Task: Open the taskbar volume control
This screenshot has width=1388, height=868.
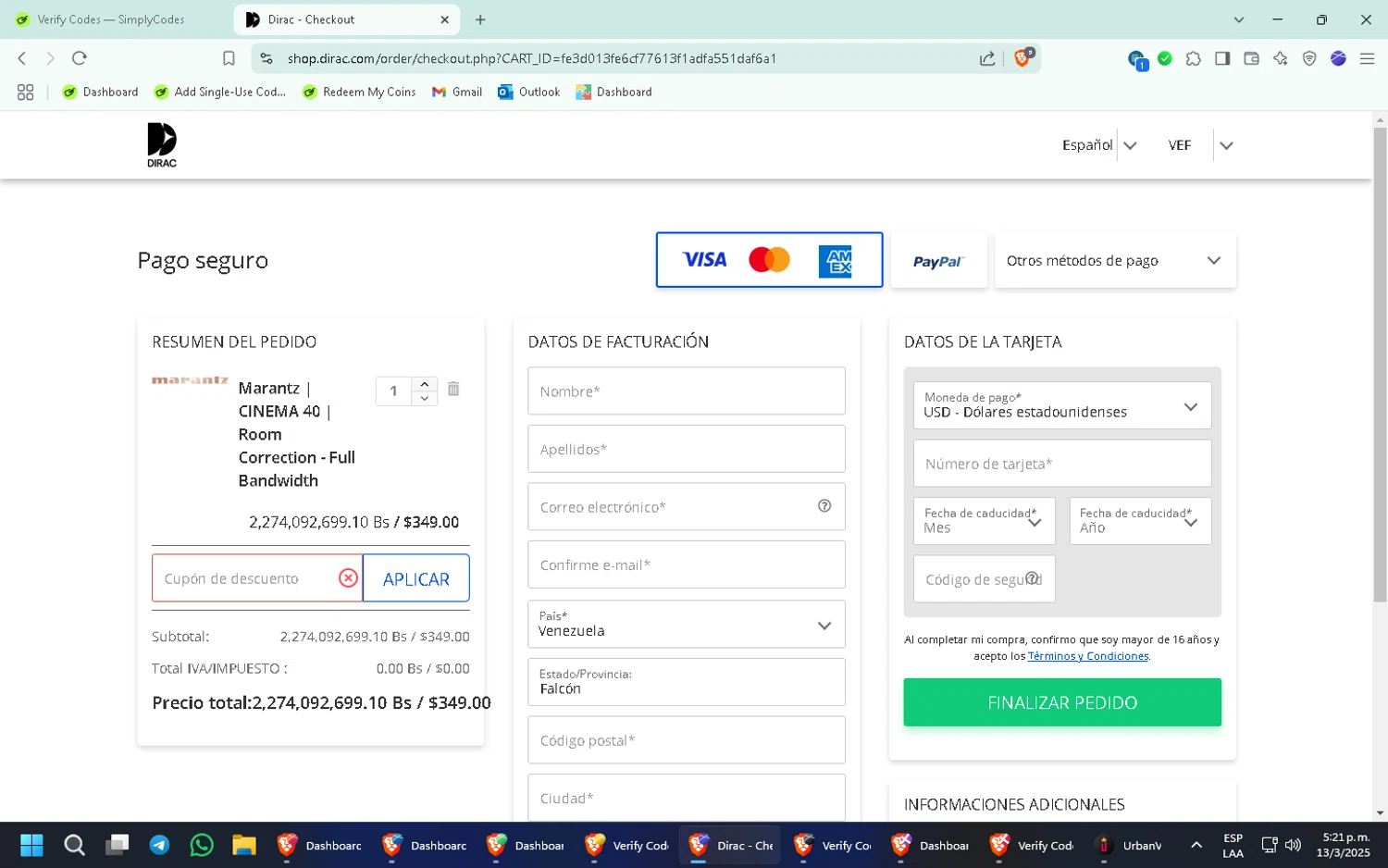Action: (x=1293, y=845)
